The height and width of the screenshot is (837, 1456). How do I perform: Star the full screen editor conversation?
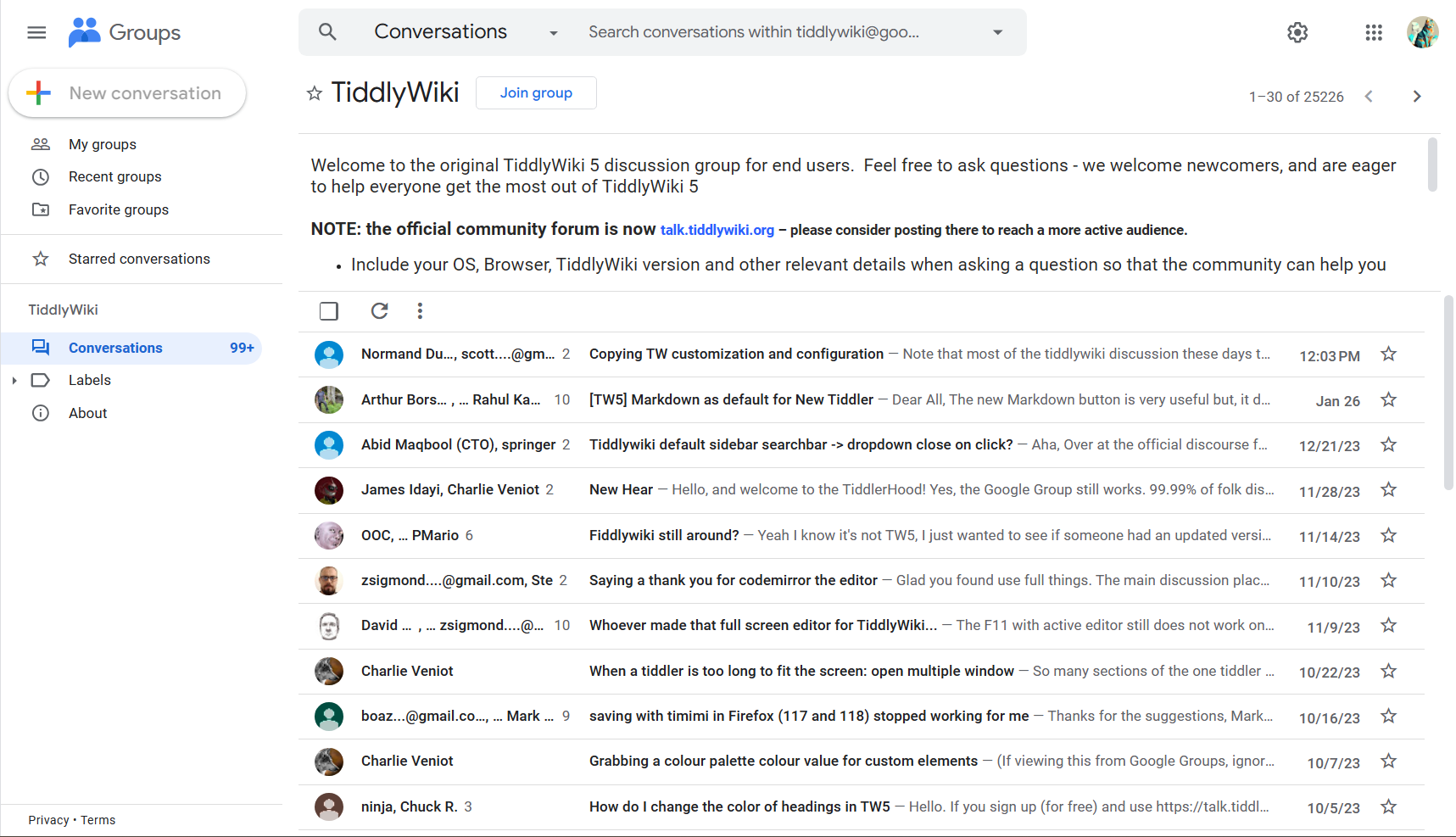point(1388,625)
